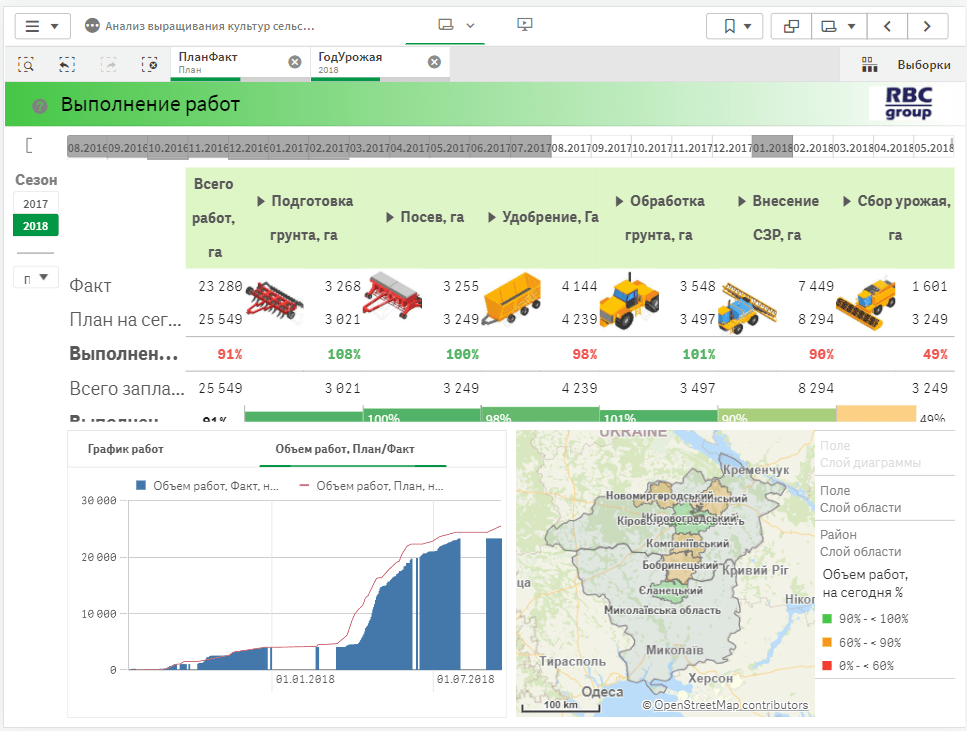Go to the next sheet arrow

[927, 26]
